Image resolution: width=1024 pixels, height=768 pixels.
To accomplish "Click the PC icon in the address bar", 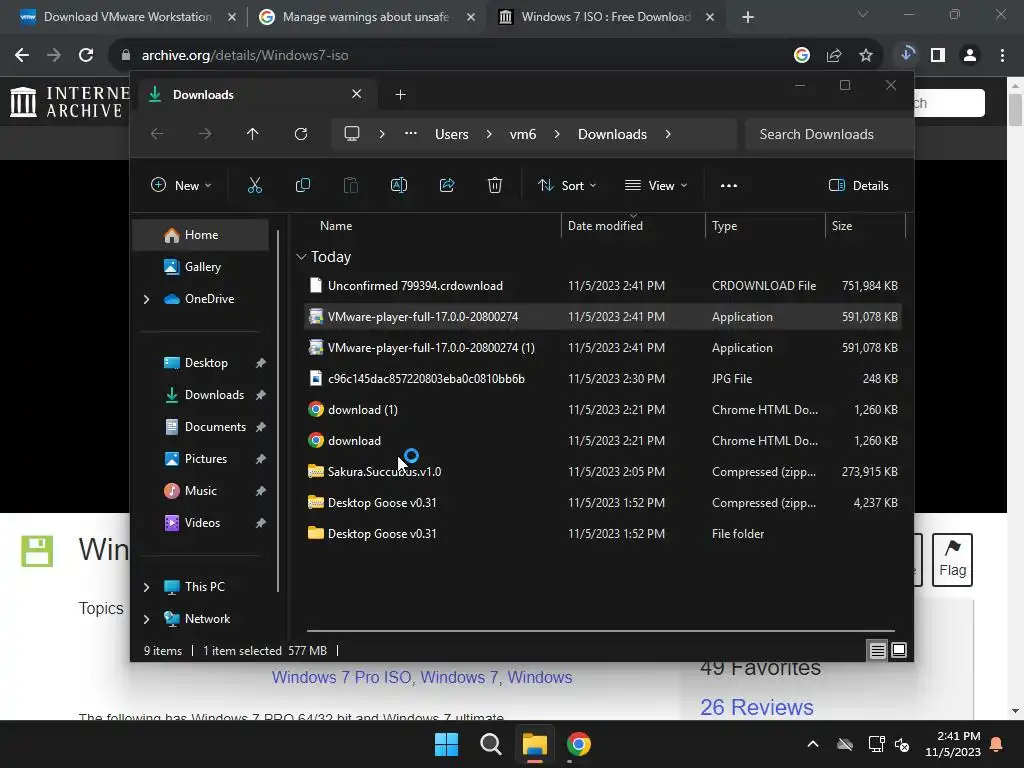I will (352, 134).
